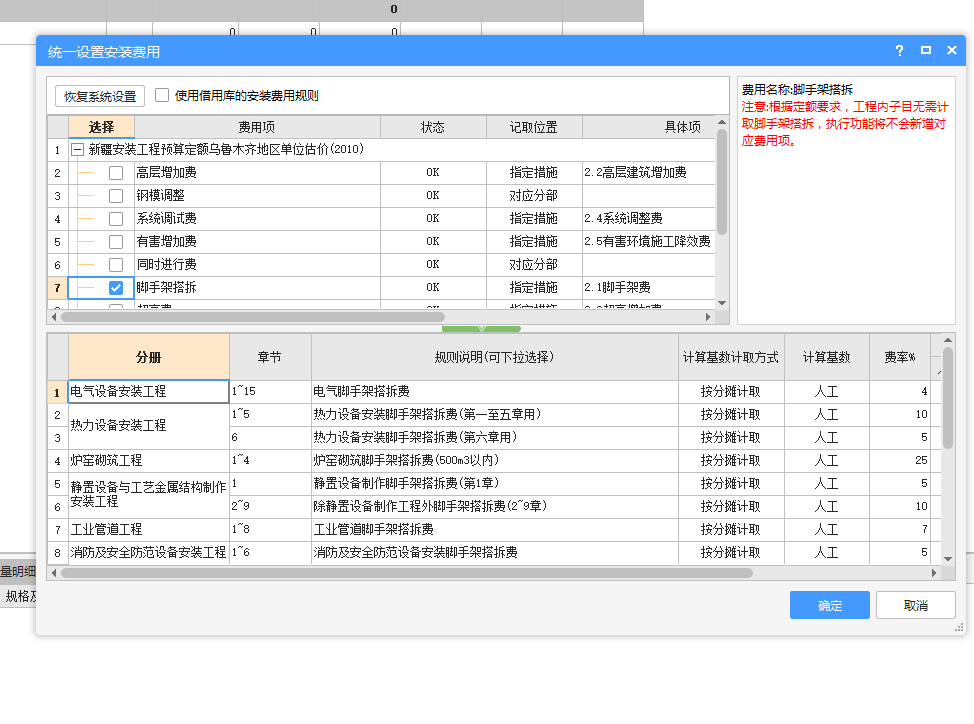Click the 费用项 column header
This screenshot has height=724, width=974.
pyautogui.click(x=257, y=127)
